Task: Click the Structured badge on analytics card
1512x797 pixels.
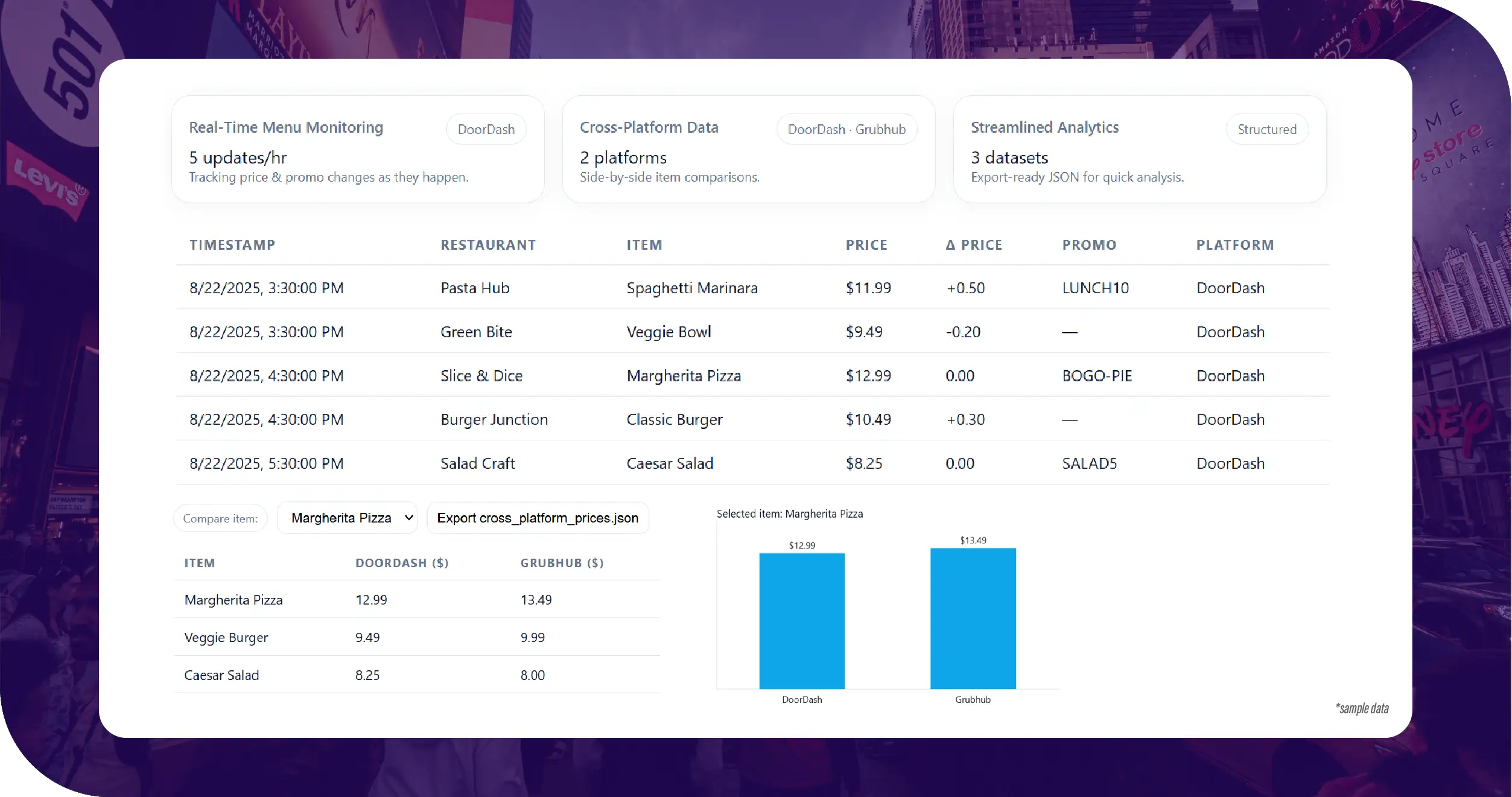Action: 1266,129
